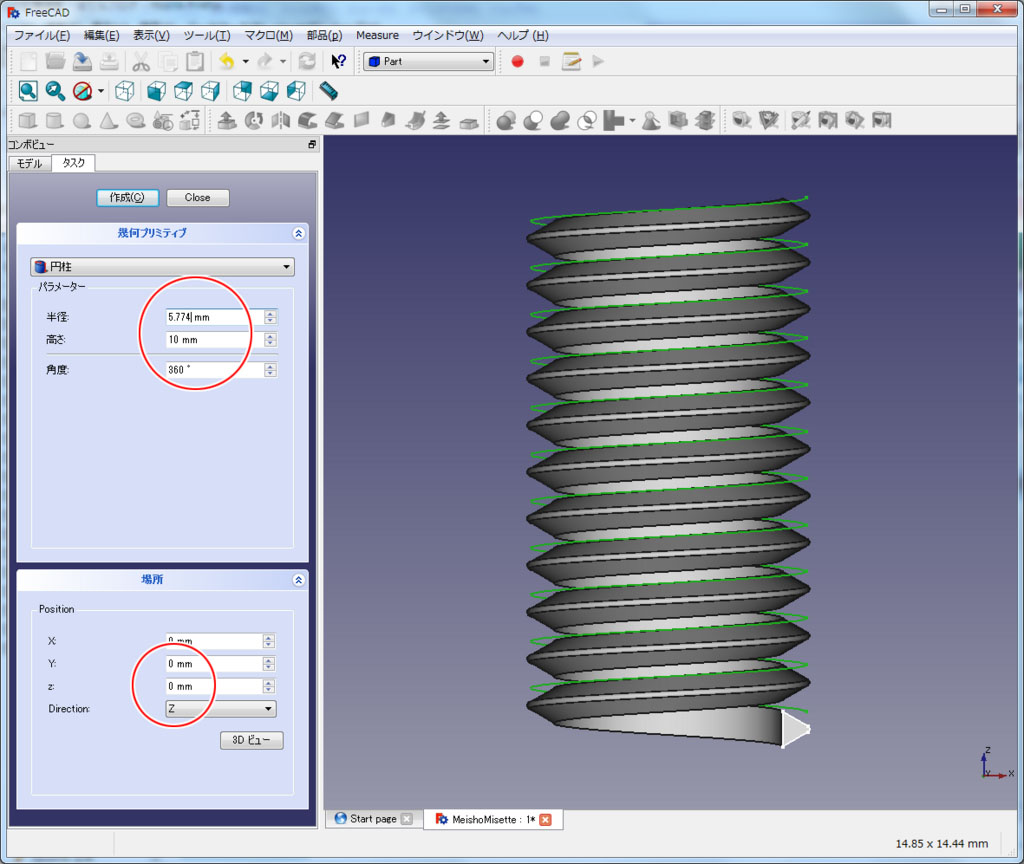1024x864 pixels.
Task: Click the Refresh icon
Action: (x=307, y=61)
